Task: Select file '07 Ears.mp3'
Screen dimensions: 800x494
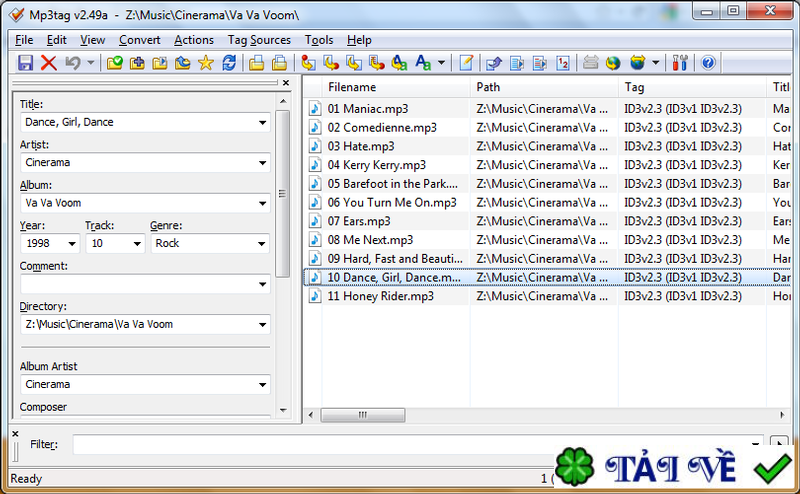Action: 359,221
